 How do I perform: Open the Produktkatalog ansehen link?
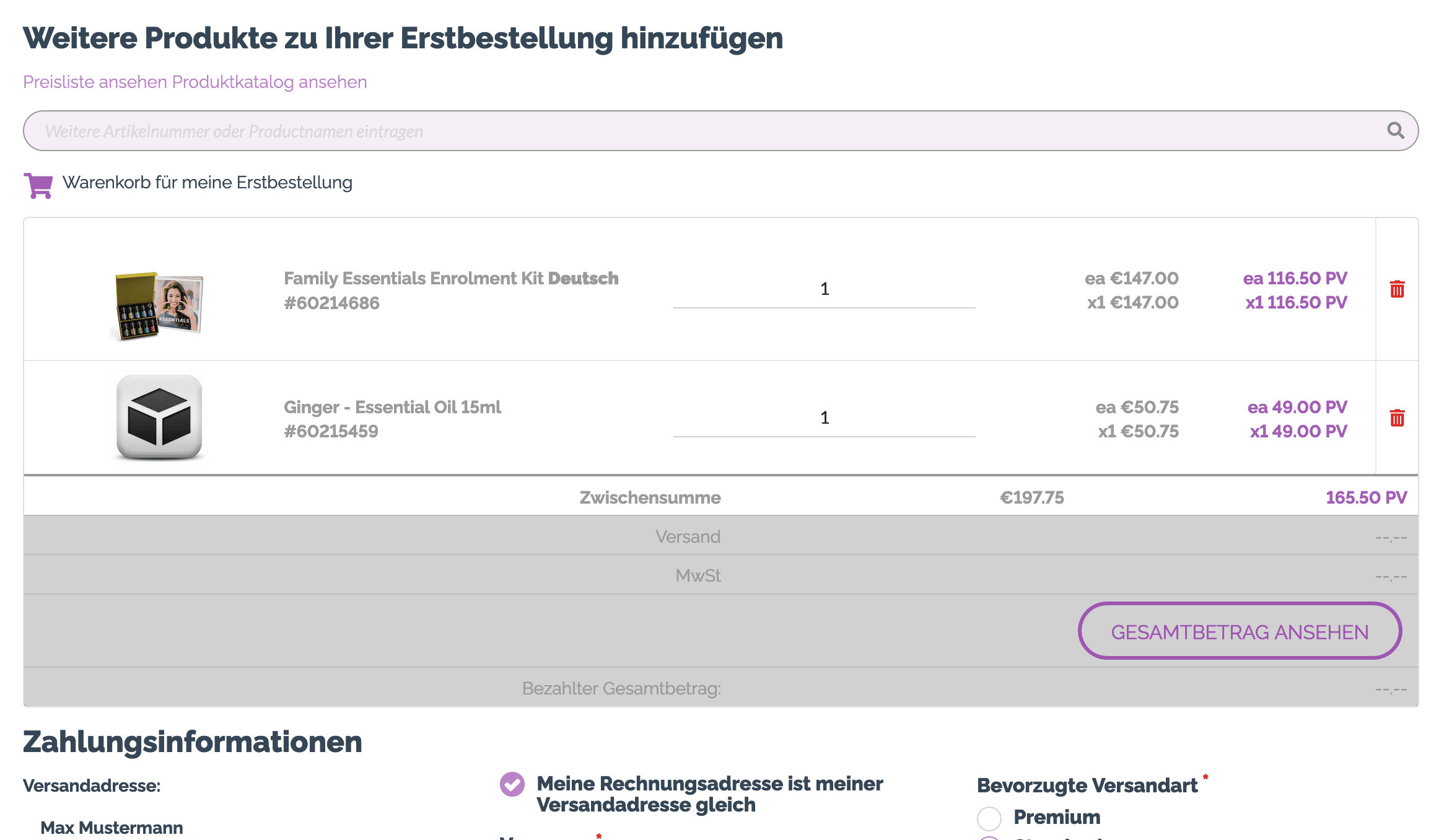point(269,82)
